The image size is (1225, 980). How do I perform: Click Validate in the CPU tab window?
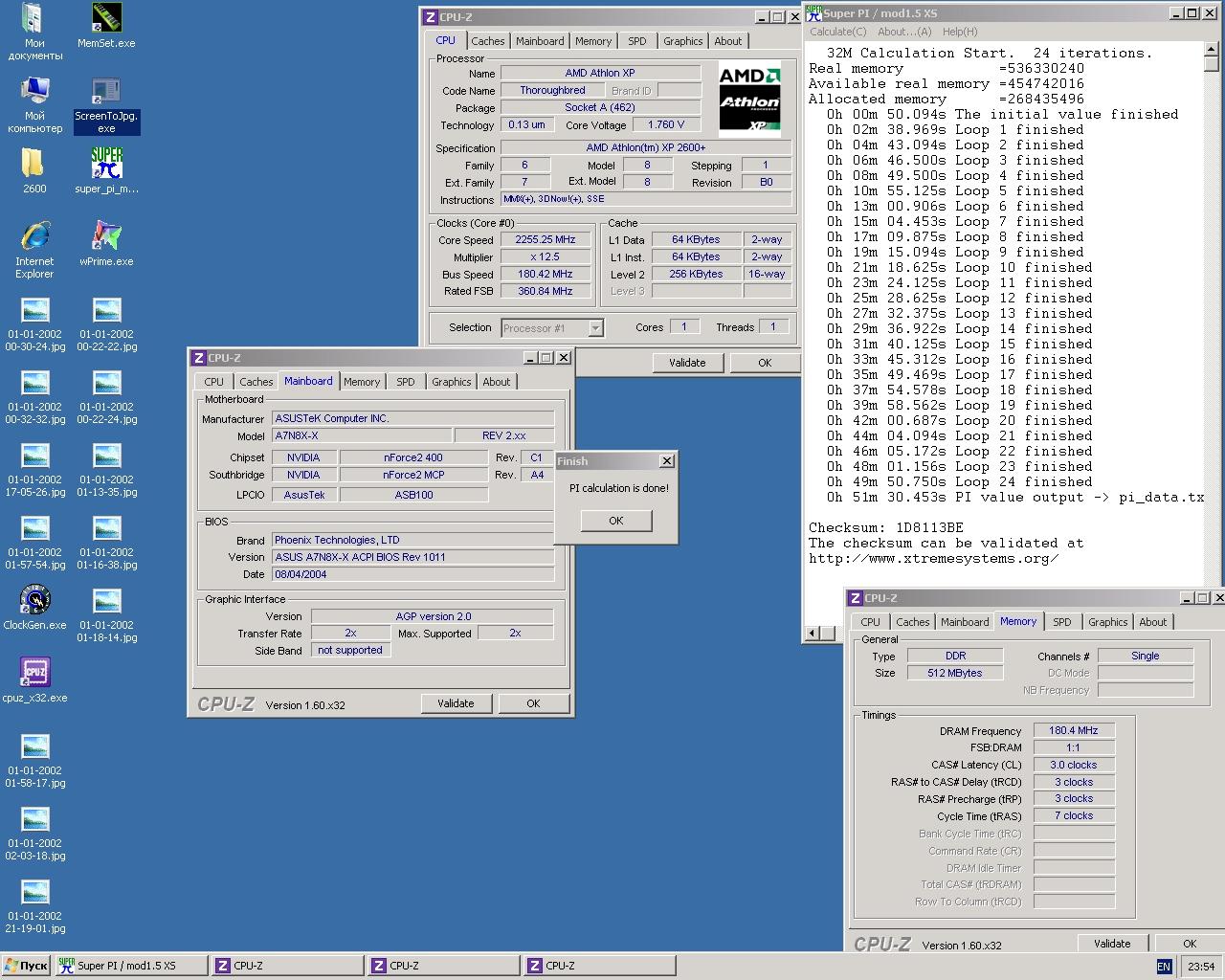(x=687, y=363)
